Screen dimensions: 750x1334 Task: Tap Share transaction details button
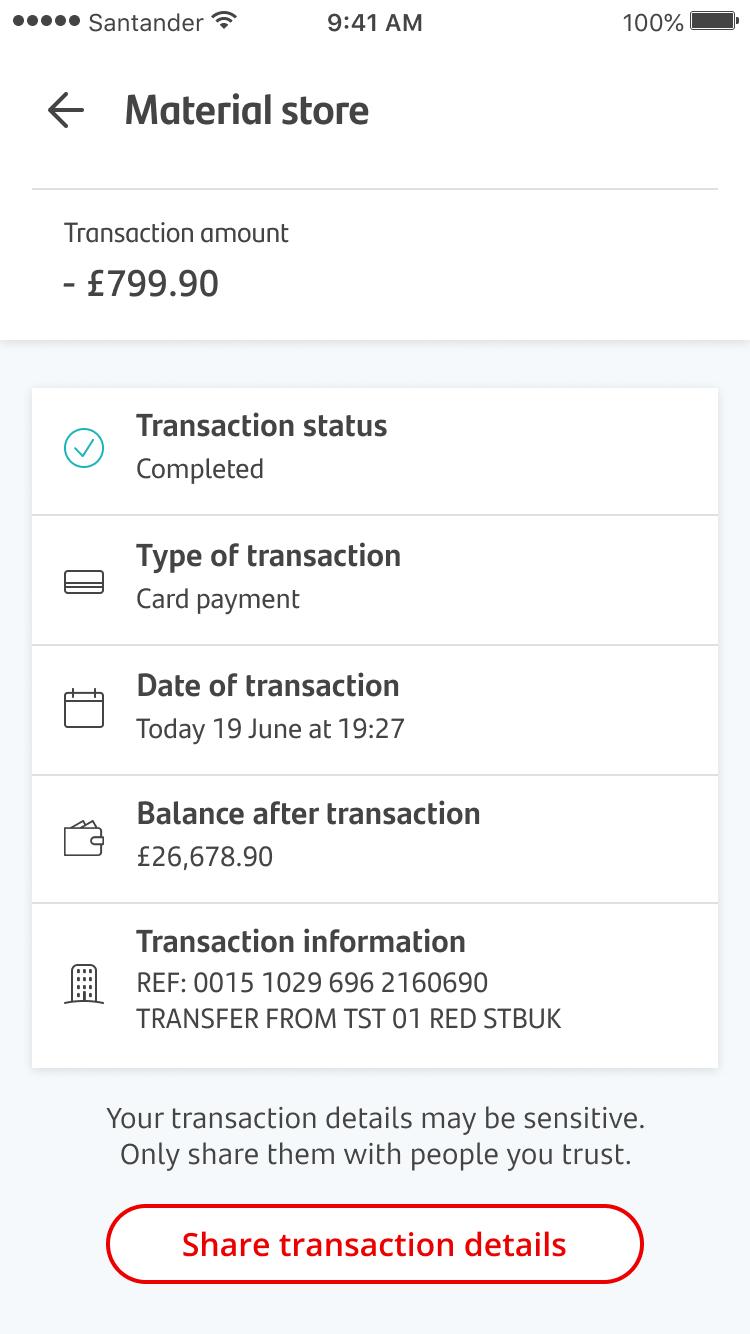tap(375, 1244)
